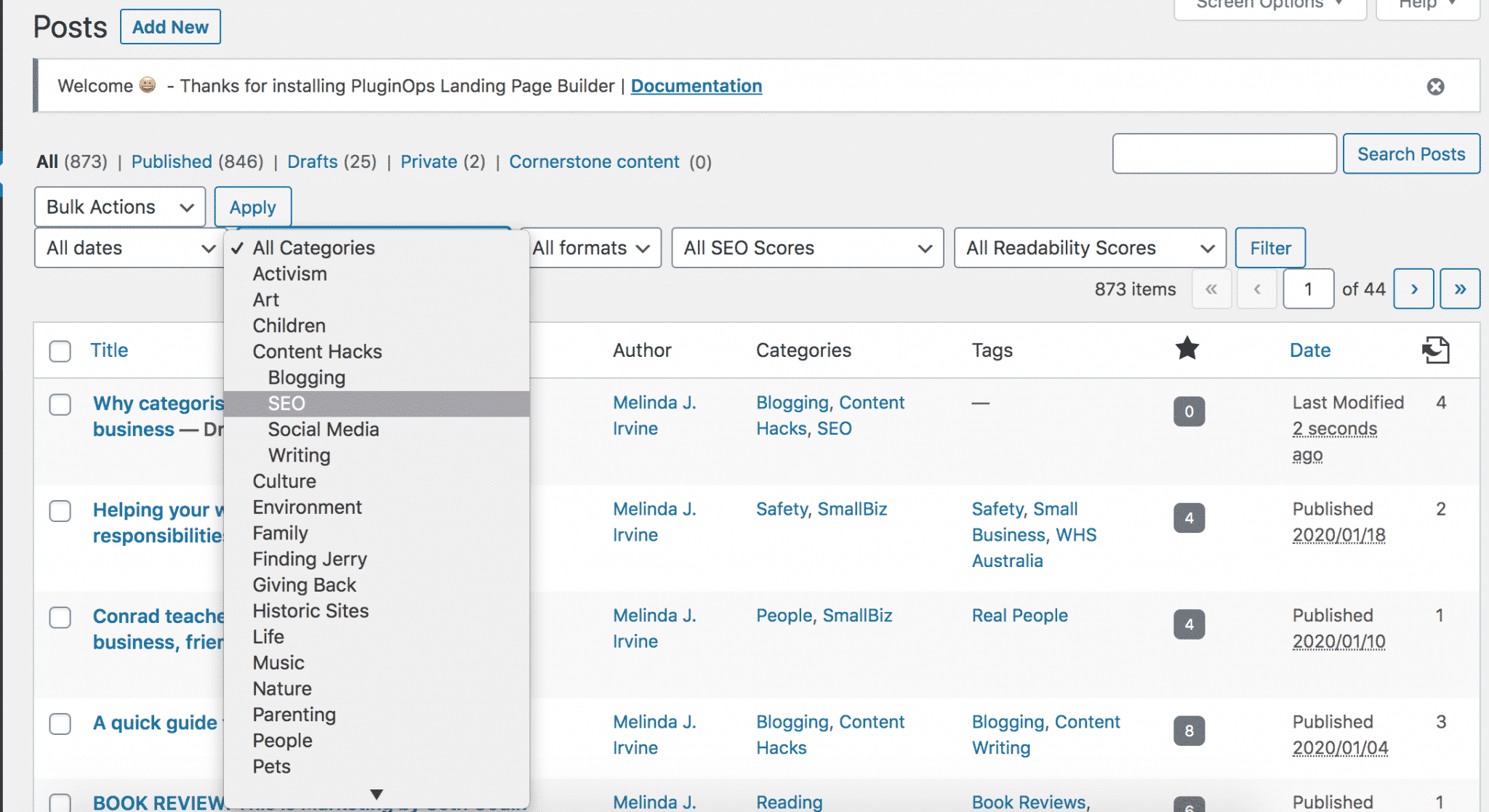Screen dimensions: 1489x812
Task: Expand the Bulk Actions dropdown
Action: (119, 206)
